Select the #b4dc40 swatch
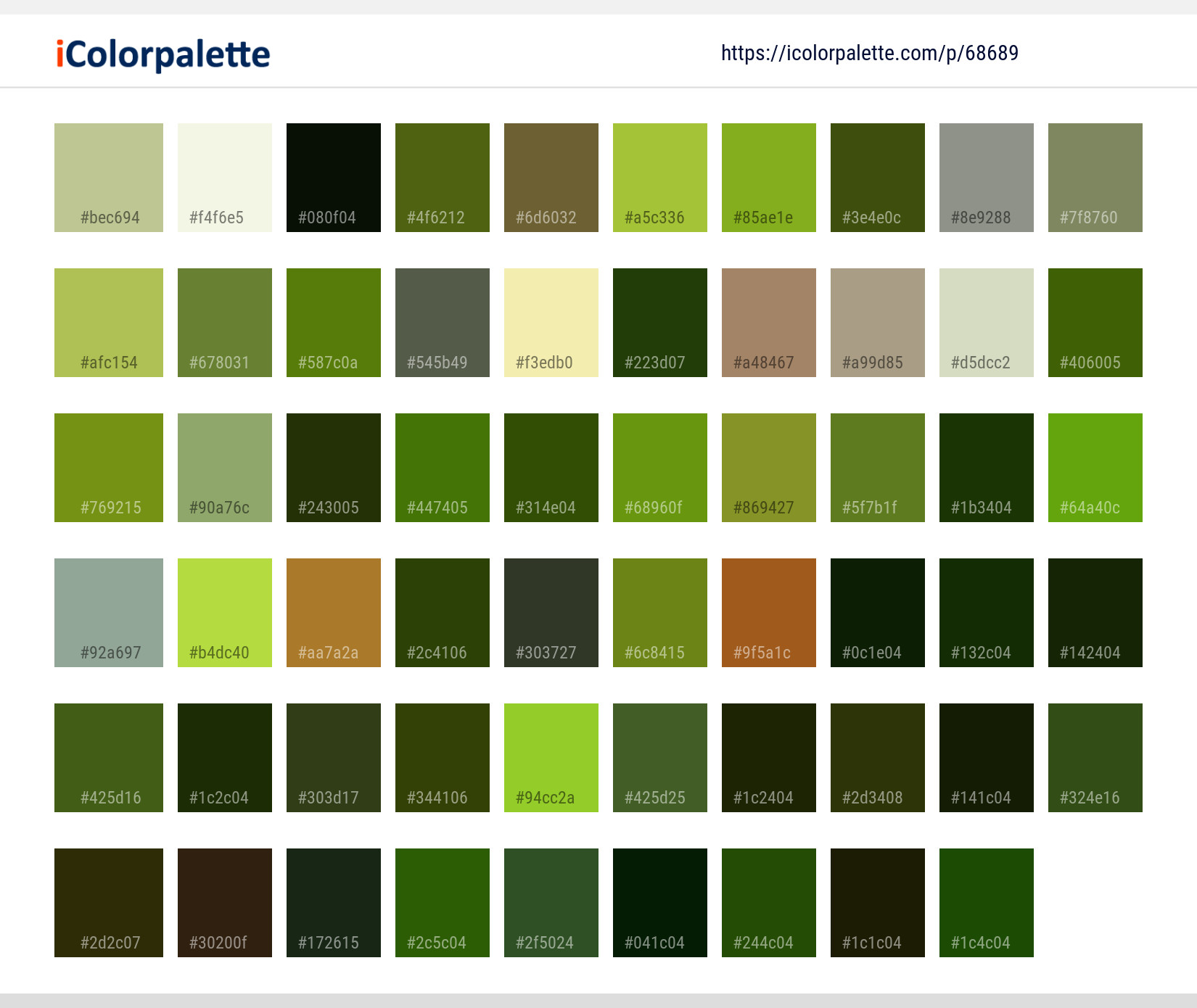1197x1008 pixels. click(x=225, y=613)
